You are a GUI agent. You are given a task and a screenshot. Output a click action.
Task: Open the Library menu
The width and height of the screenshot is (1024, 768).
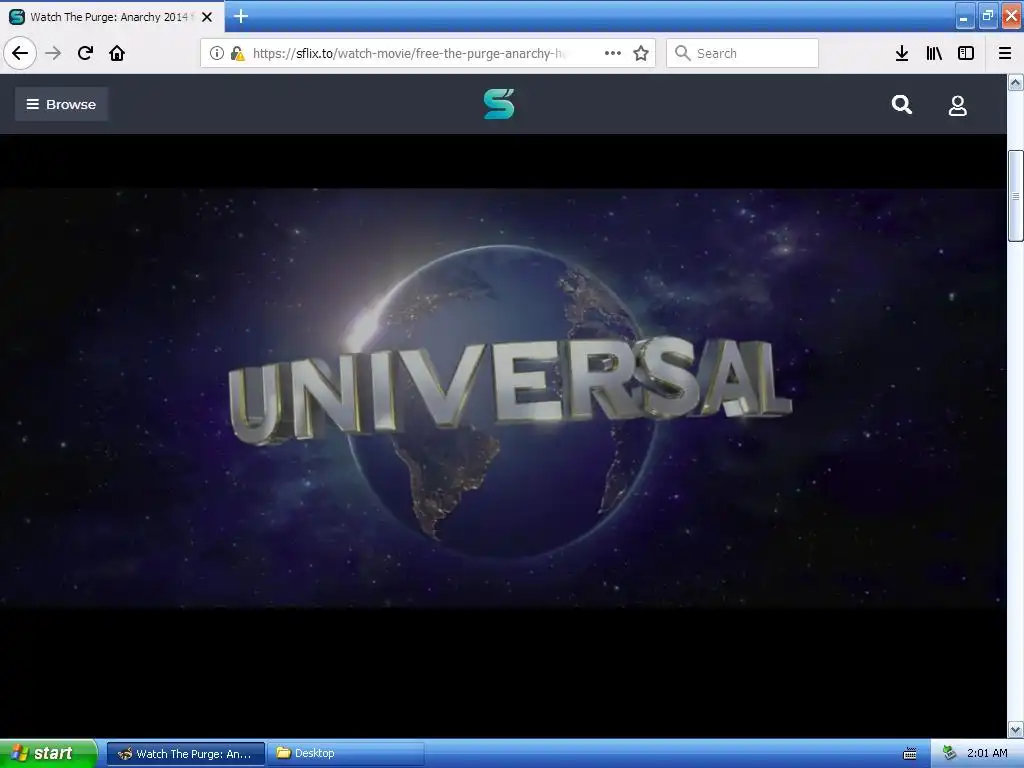click(x=934, y=53)
